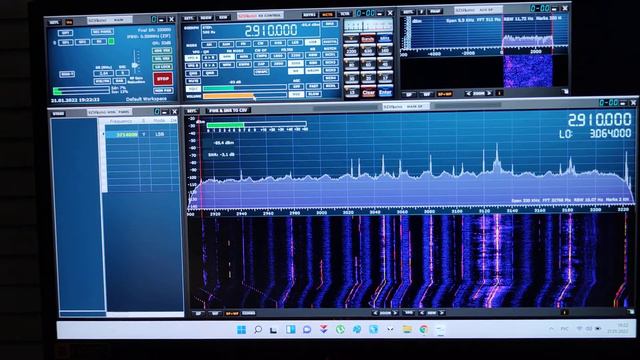Select DIGITAL demodulation mode
The image size is (640, 360).
pyautogui.click(x=330, y=43)
